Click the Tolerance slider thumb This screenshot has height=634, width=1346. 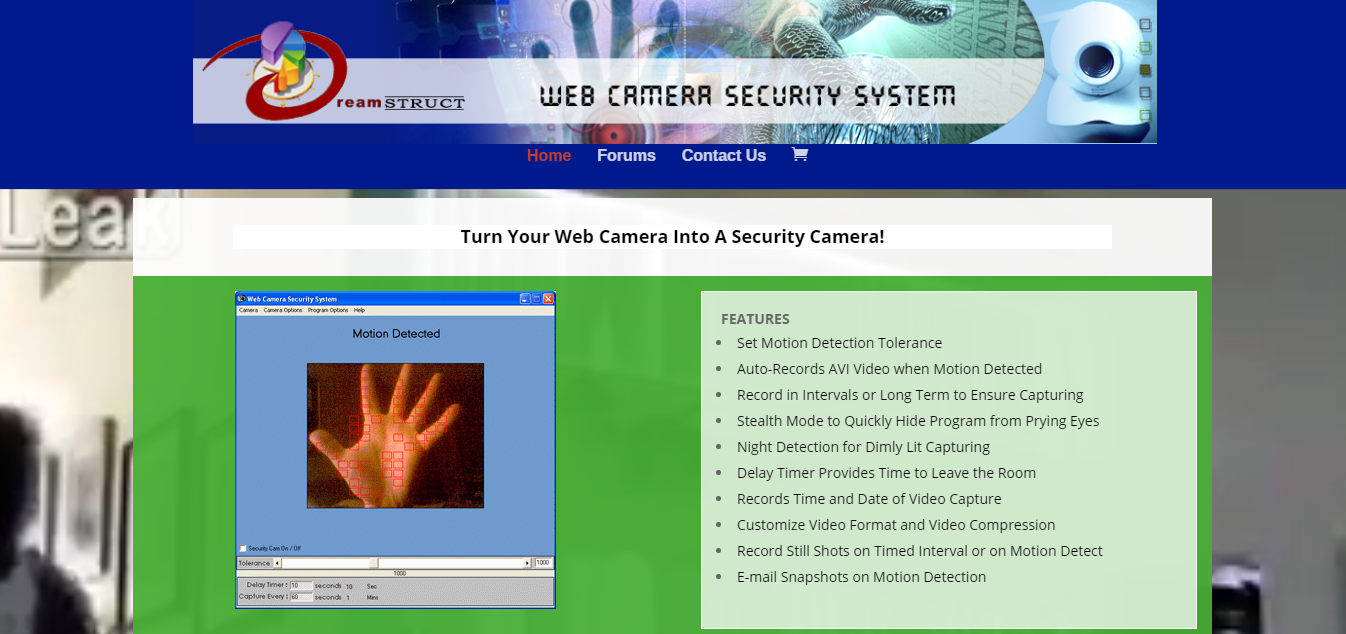374,564
